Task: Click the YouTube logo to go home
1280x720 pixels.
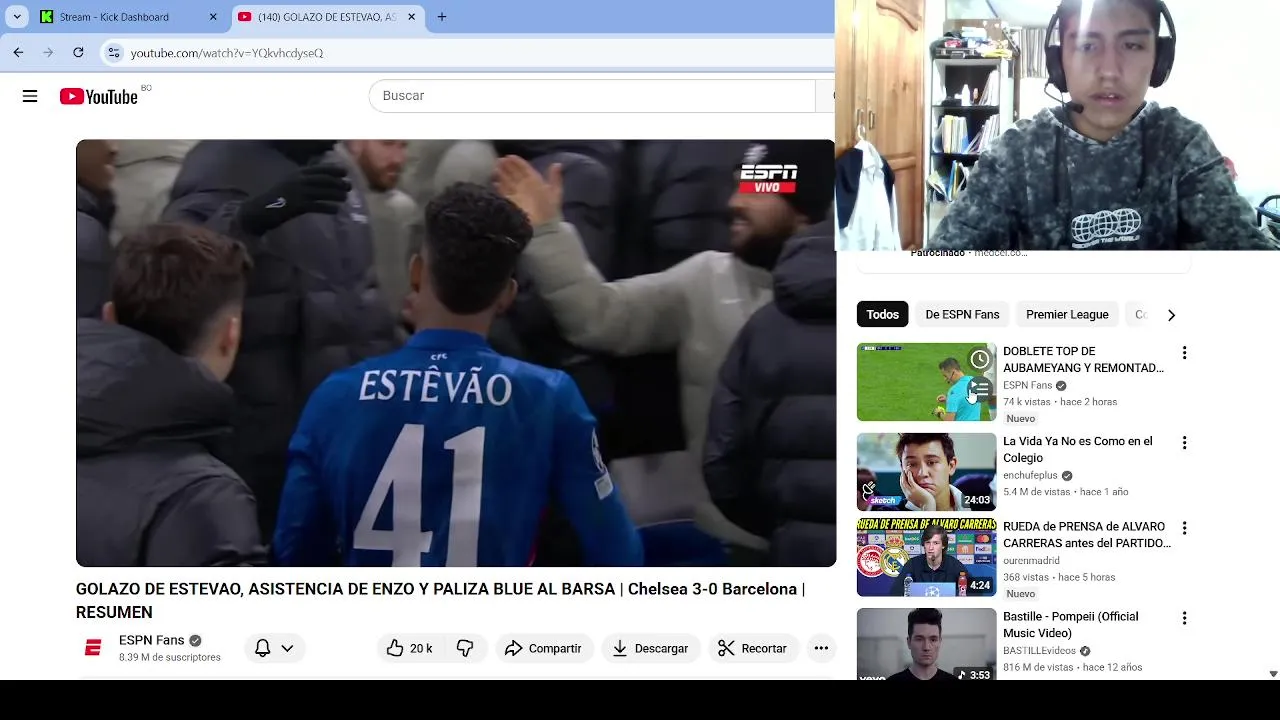Action: point(98,96)
